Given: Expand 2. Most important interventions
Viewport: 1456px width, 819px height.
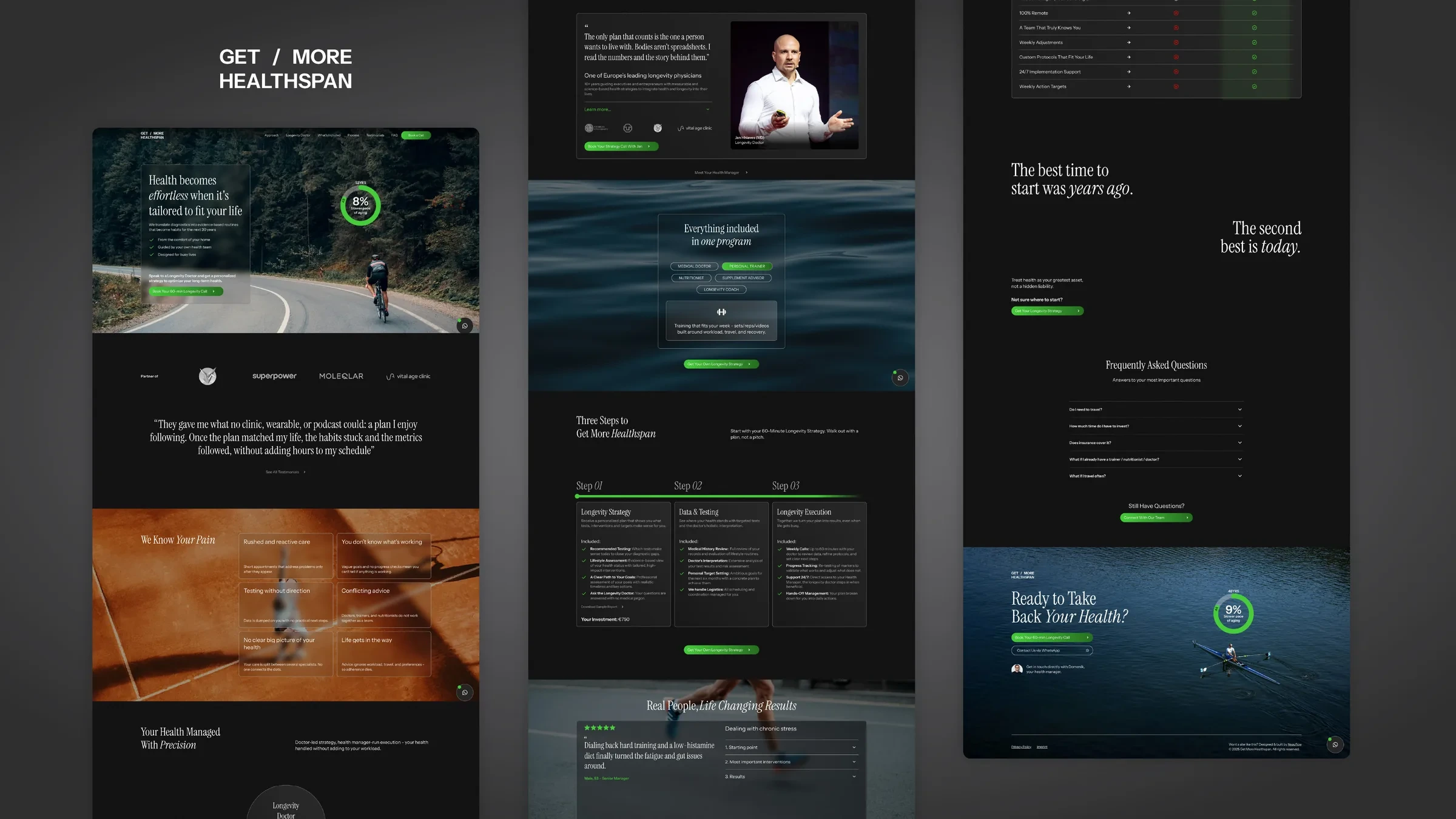Looking at the screenshot, I should coord(790,762).
